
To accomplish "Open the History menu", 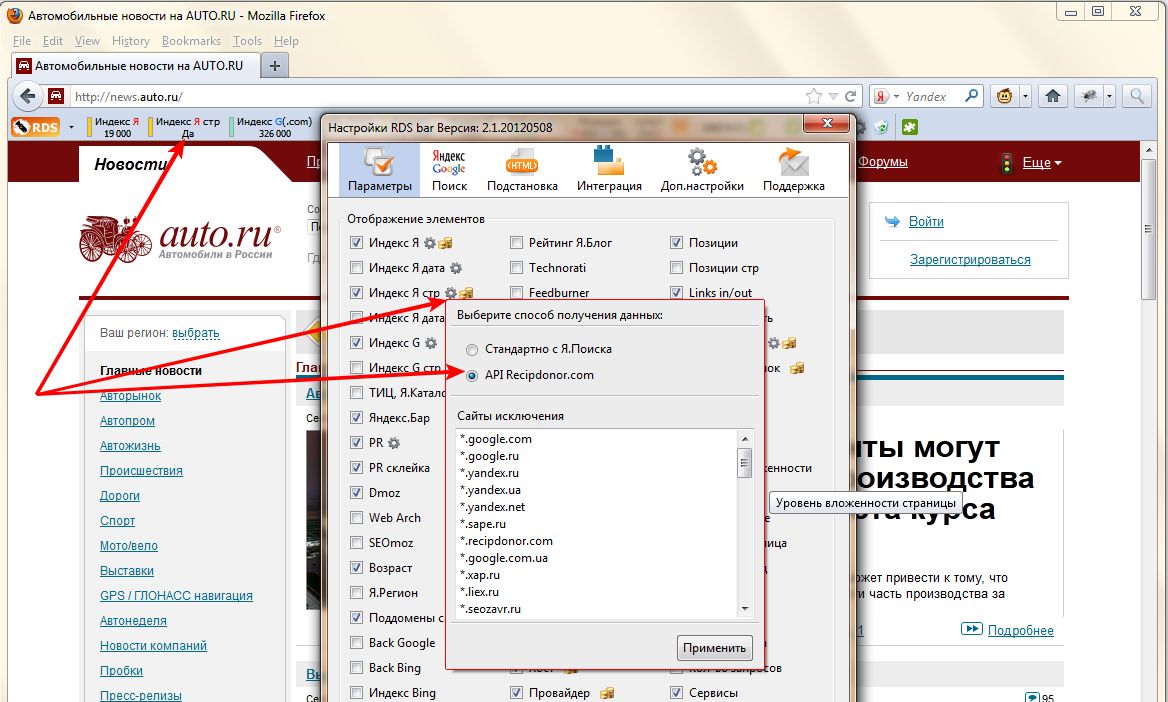I will tap(130, 41).
